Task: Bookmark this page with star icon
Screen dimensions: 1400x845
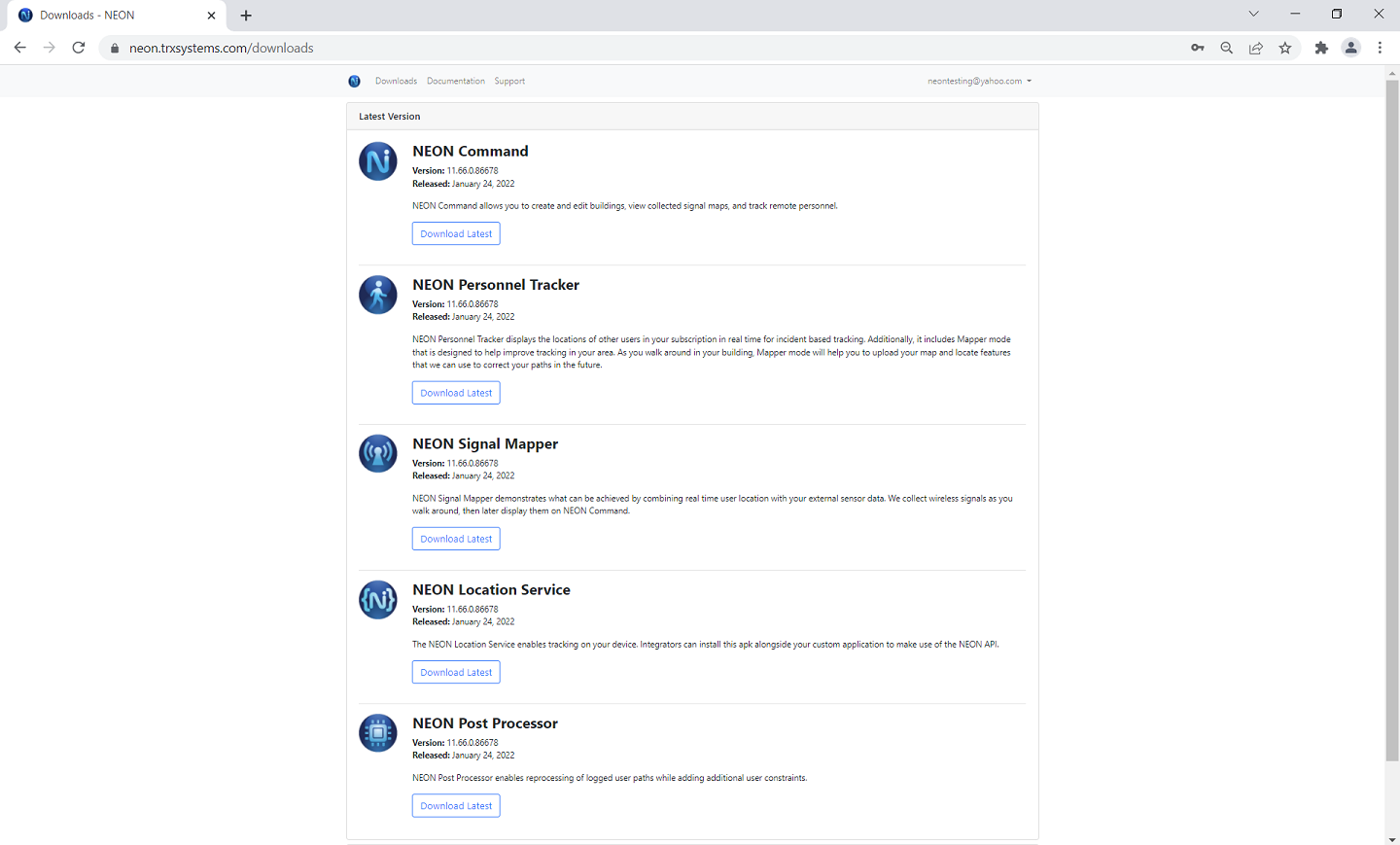Action: pyautogui.click(x=1285, y=48)
